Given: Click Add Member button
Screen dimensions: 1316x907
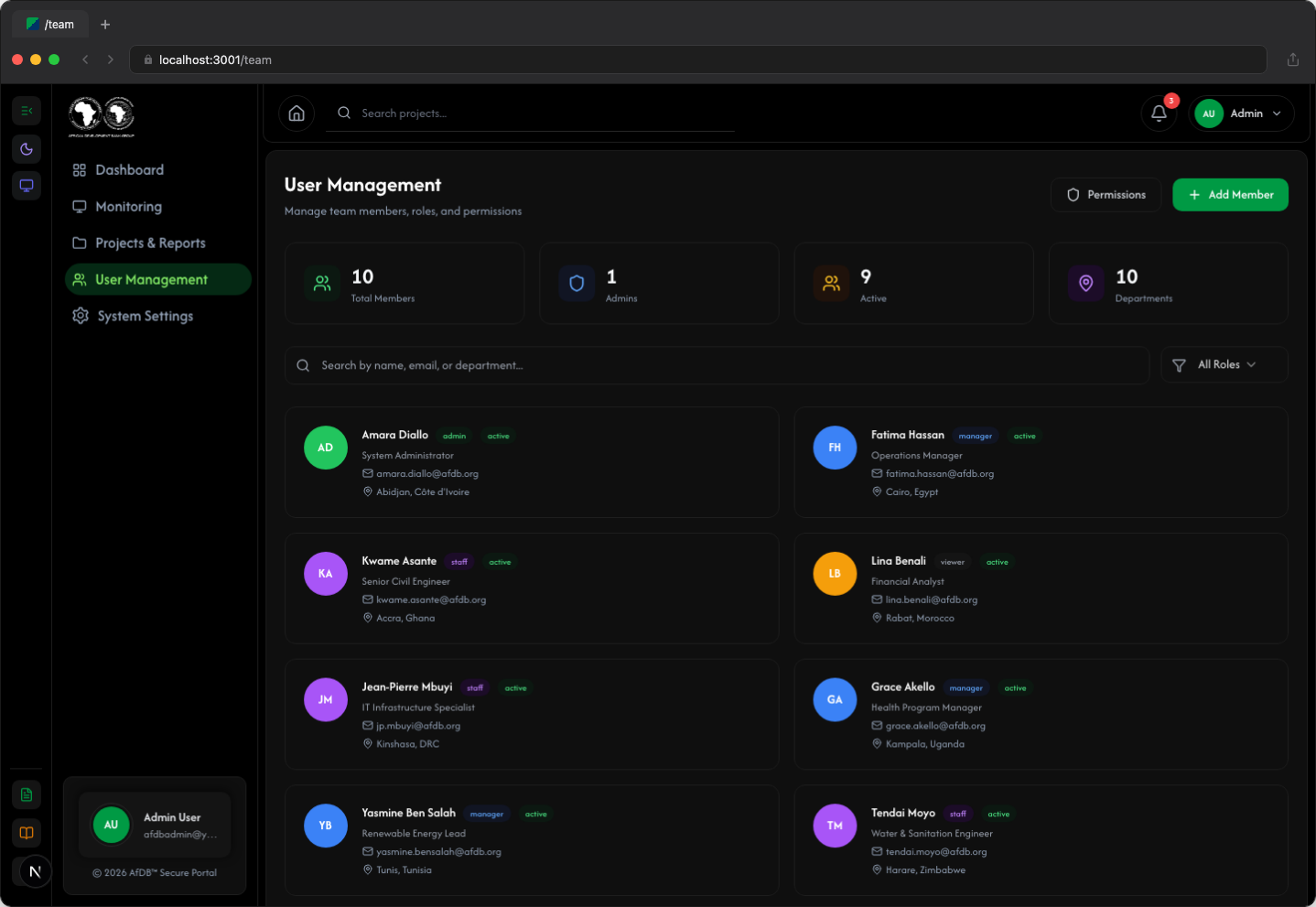Looking at the screenshot, I should point(1230,195).
